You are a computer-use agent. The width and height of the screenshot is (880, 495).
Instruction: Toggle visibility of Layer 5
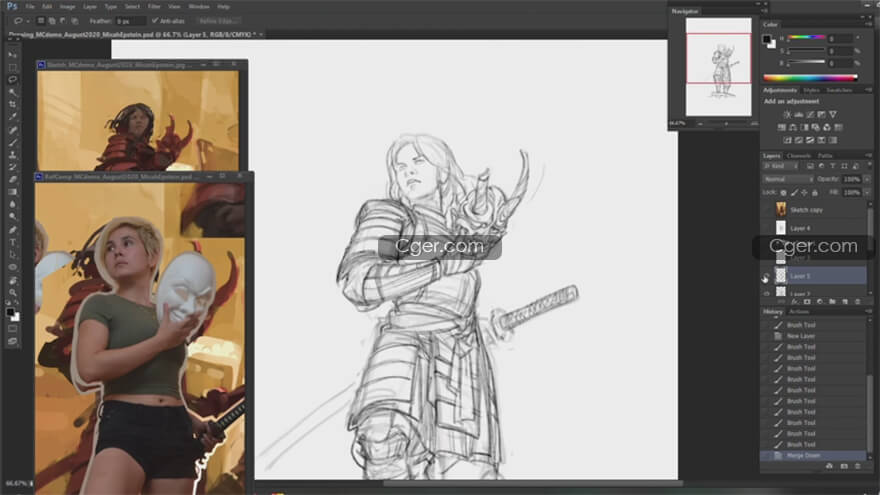click(767, 276)
